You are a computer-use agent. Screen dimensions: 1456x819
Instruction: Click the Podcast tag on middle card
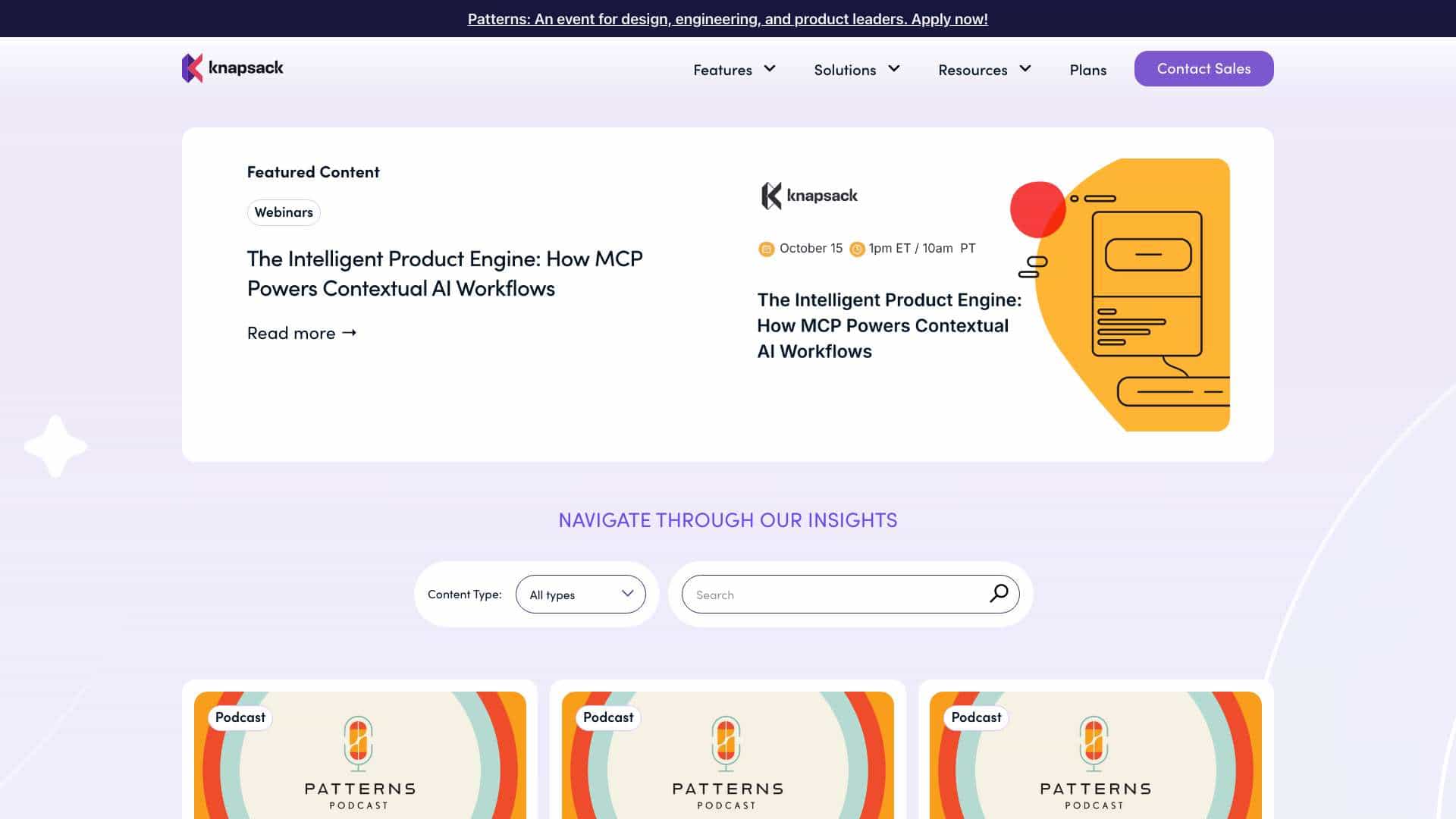[x=608, y=717]
